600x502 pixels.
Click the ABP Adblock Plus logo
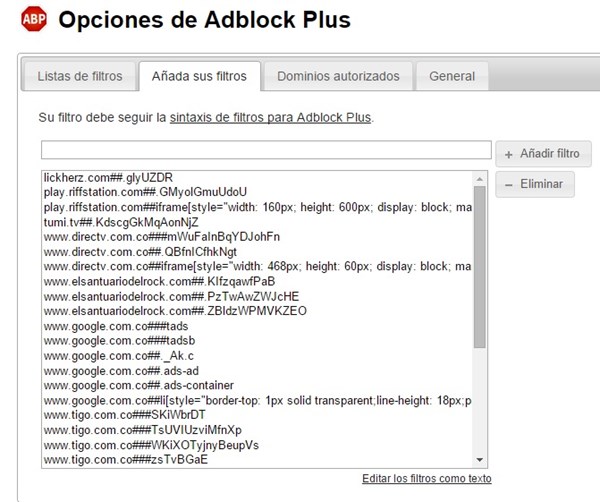coord(34,18)
